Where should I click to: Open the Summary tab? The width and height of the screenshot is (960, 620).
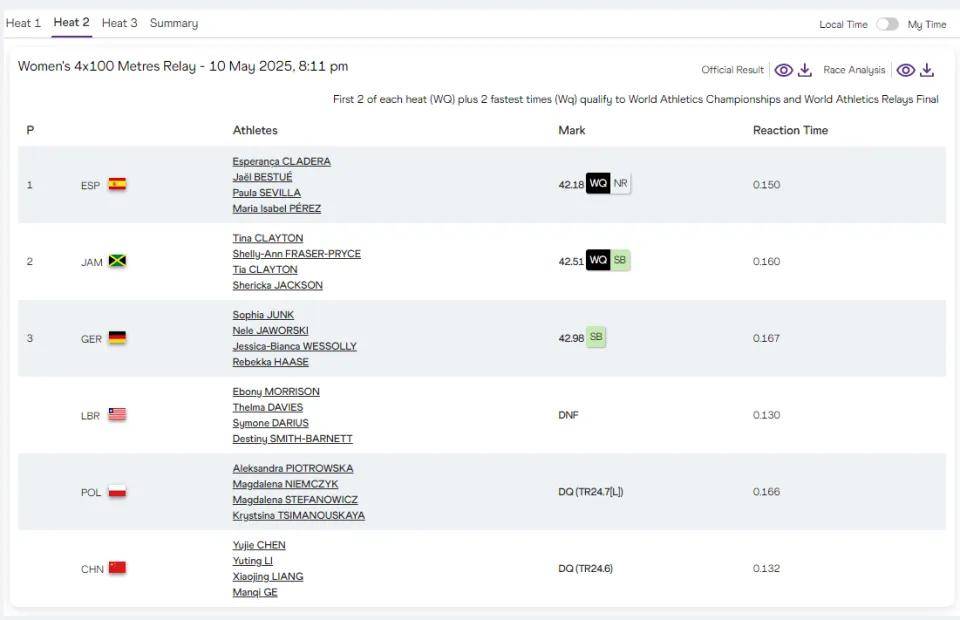pyautogui.click(x=174, y=23)
